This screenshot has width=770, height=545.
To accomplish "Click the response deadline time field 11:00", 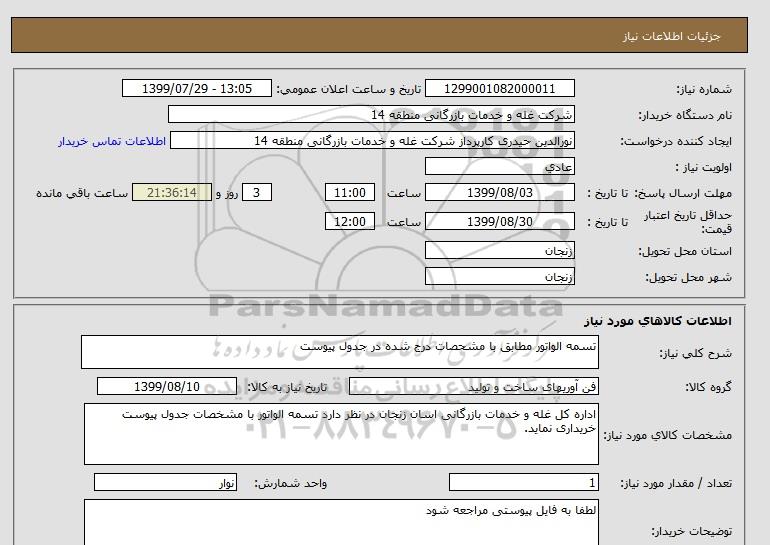I will [x=350, y=193].
